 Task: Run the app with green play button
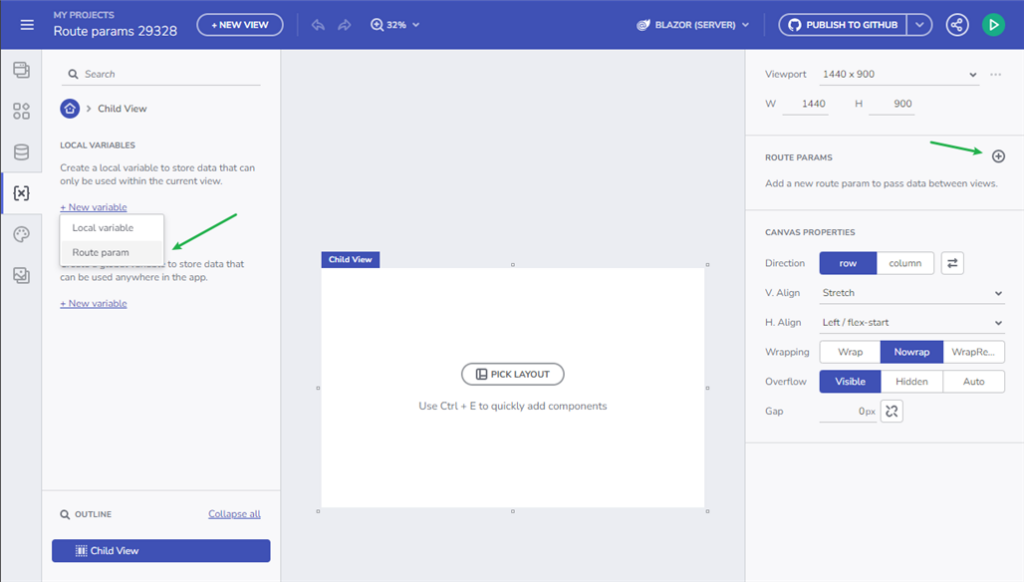click(x=993, y=24)
